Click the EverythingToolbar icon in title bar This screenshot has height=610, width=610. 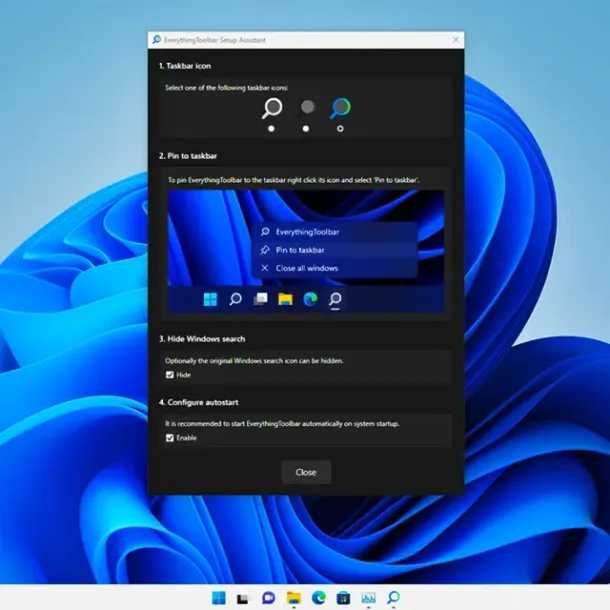pyautogui.click(x=156, y=40)
